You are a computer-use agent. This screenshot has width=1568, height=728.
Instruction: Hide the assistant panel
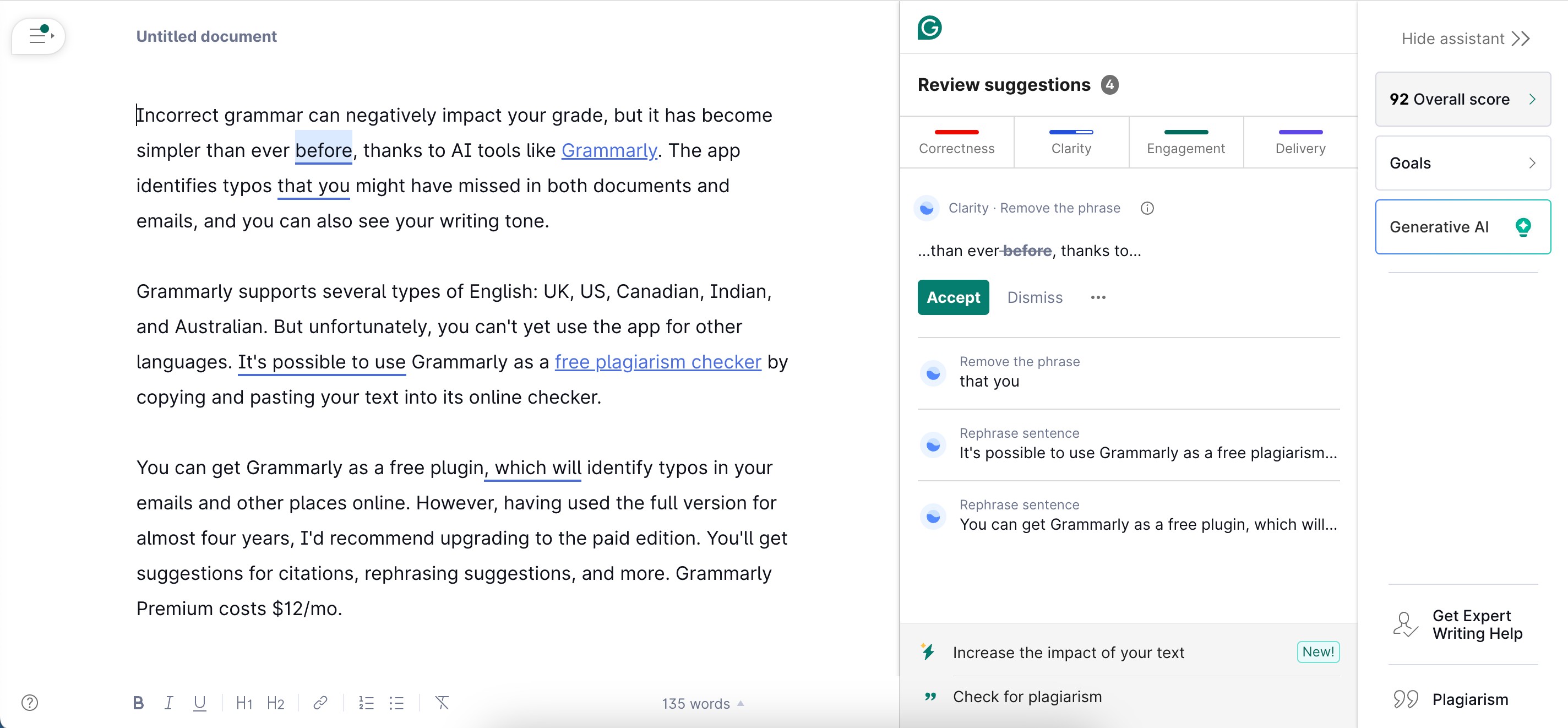coord(1464,39)
